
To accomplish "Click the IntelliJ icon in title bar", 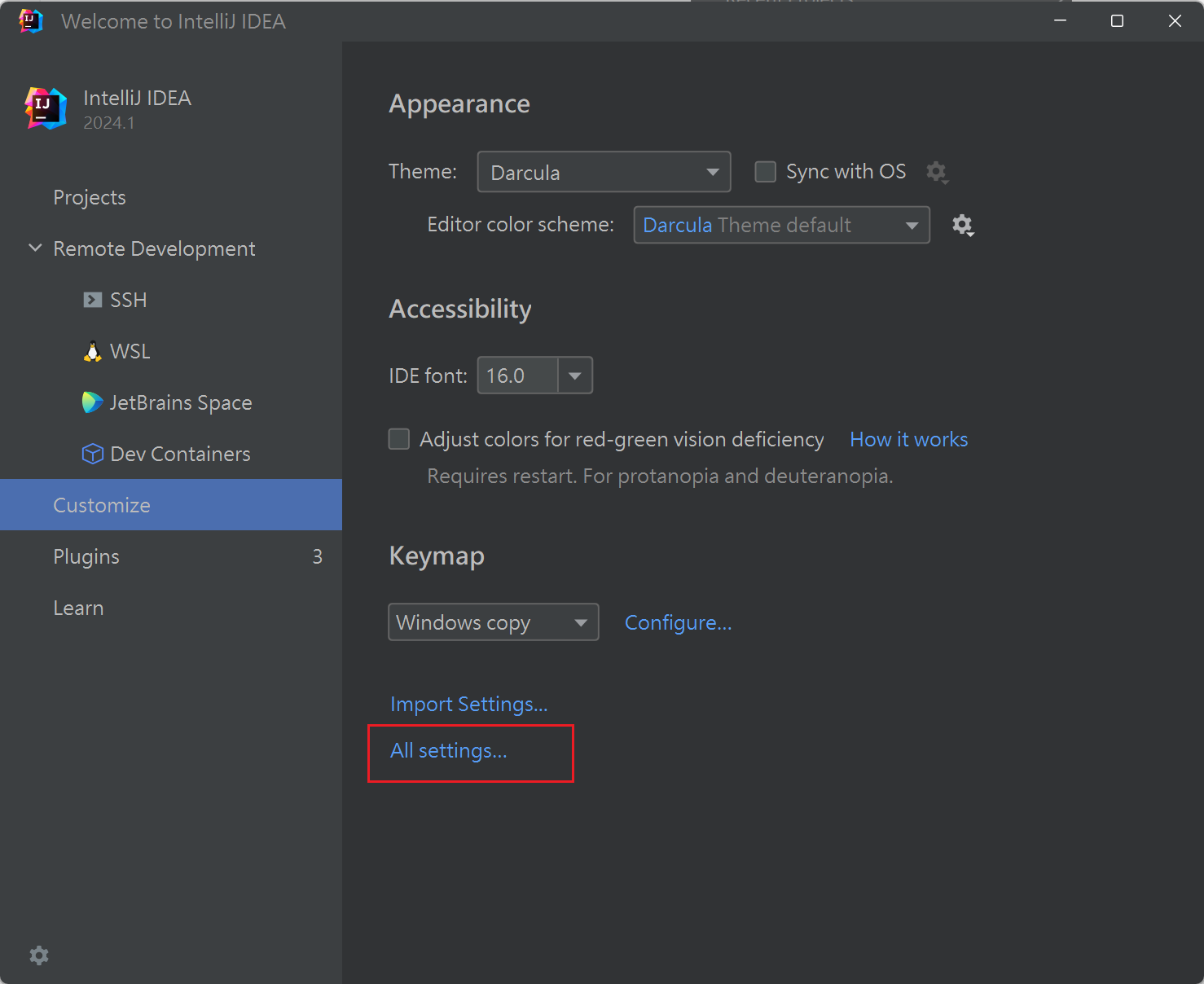I will [31, 21].
